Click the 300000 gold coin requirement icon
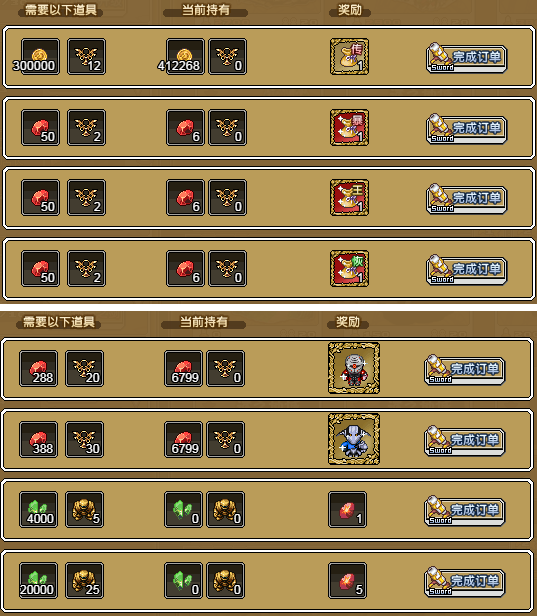The width and height of the screenshot is (537, 616). [40, 57]
